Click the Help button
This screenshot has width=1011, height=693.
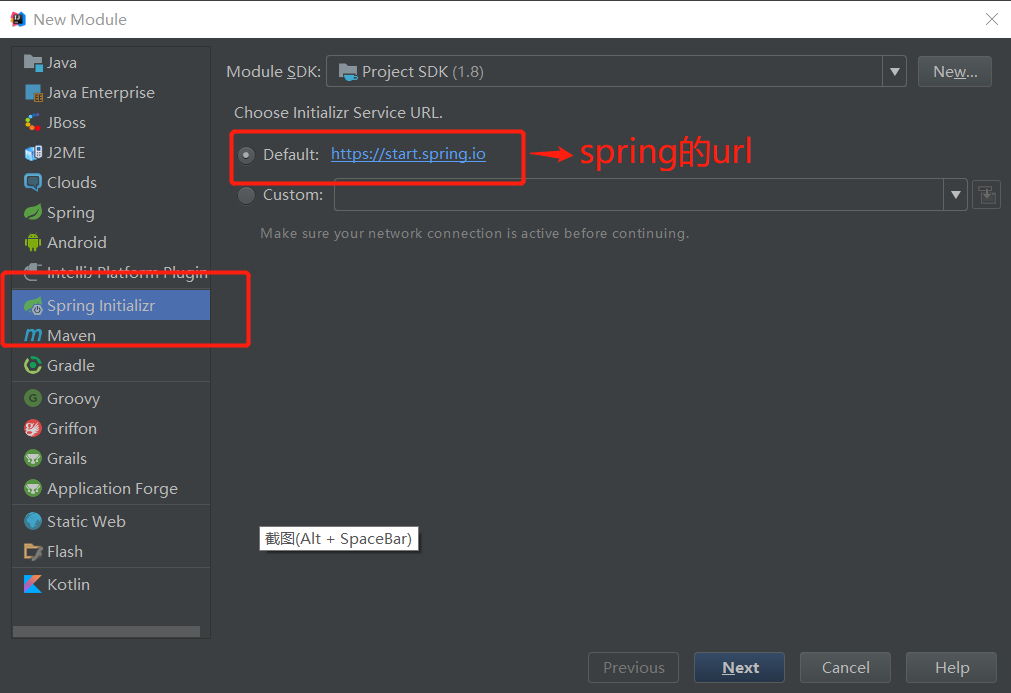[x=952, y=667]
